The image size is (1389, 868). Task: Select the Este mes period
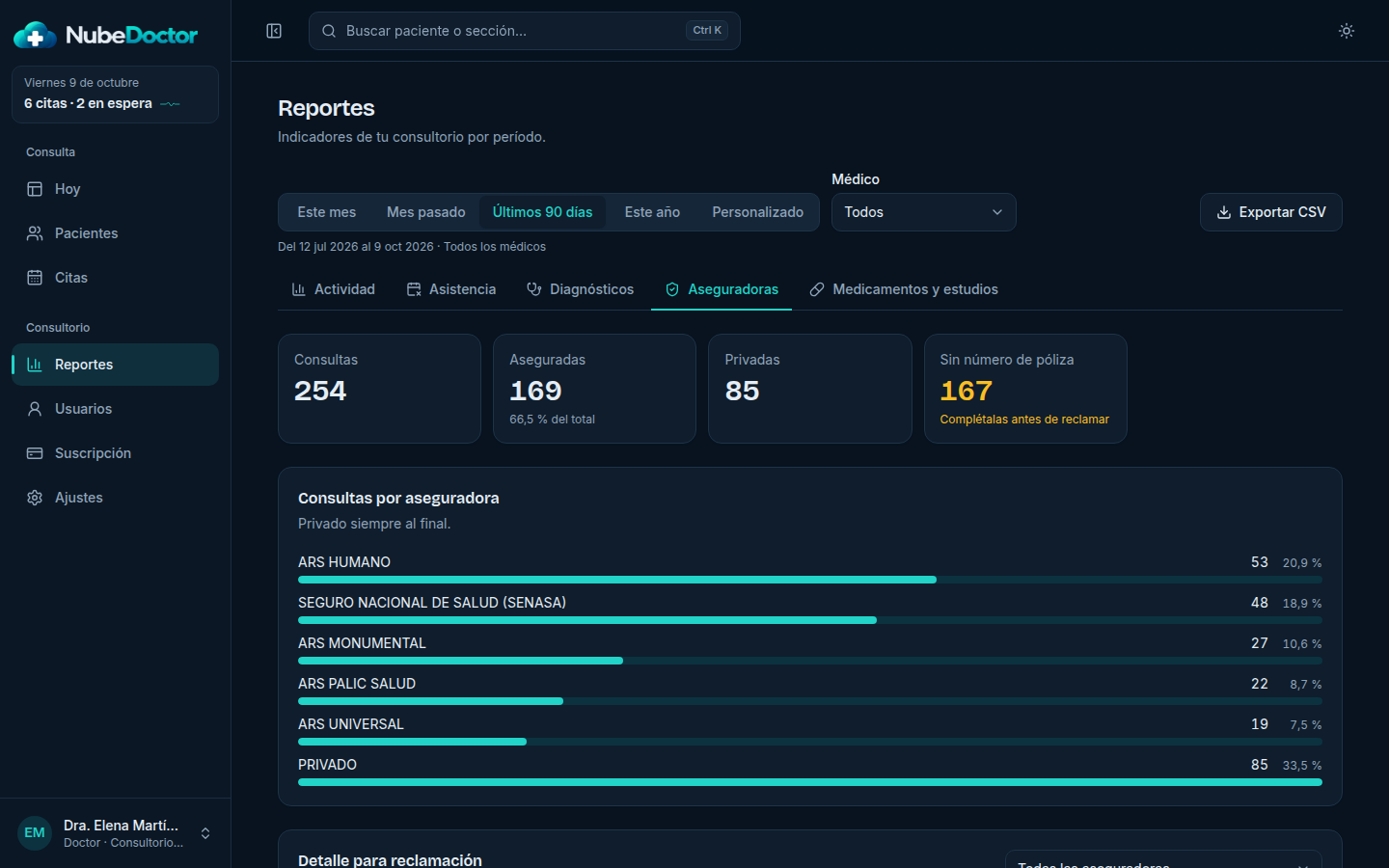[326, 212]
